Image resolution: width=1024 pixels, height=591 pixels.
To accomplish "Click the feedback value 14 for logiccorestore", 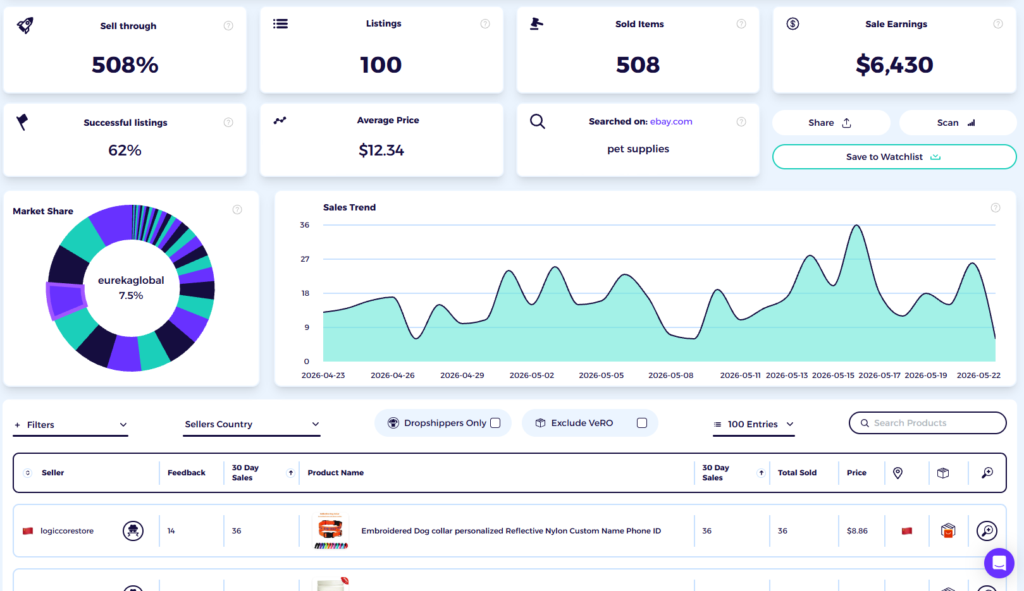I will pyautogui.click(x=171, y=531).
